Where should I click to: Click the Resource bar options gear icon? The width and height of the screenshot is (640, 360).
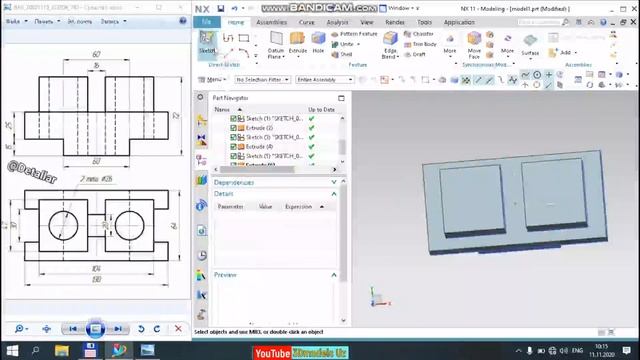200,97
